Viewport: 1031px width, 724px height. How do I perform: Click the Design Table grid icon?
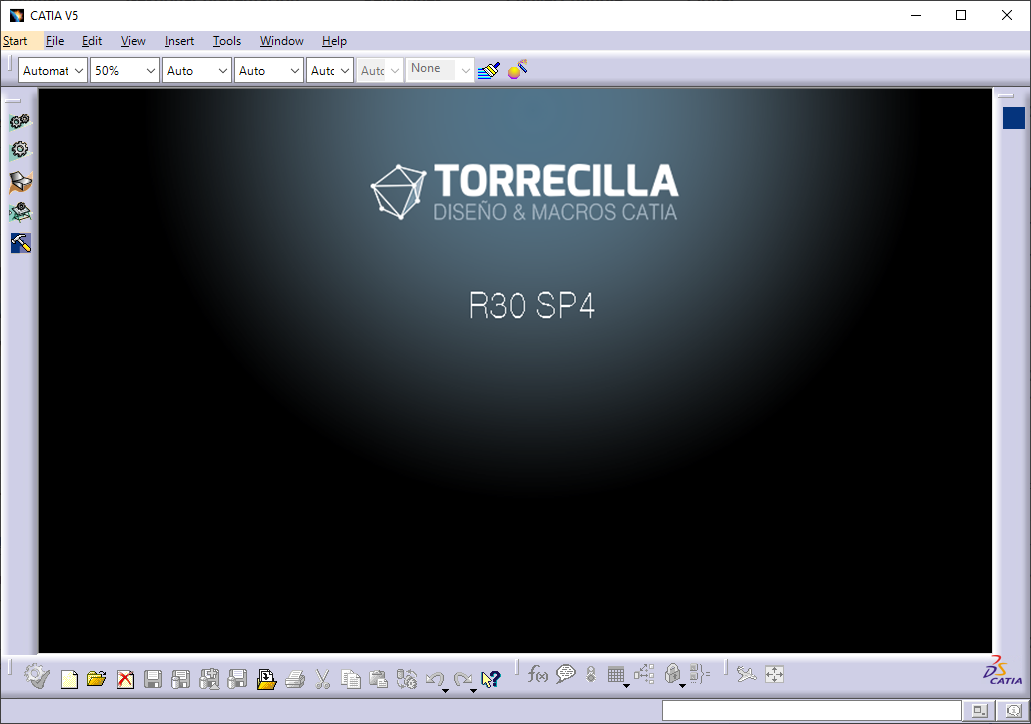[615, 674]
